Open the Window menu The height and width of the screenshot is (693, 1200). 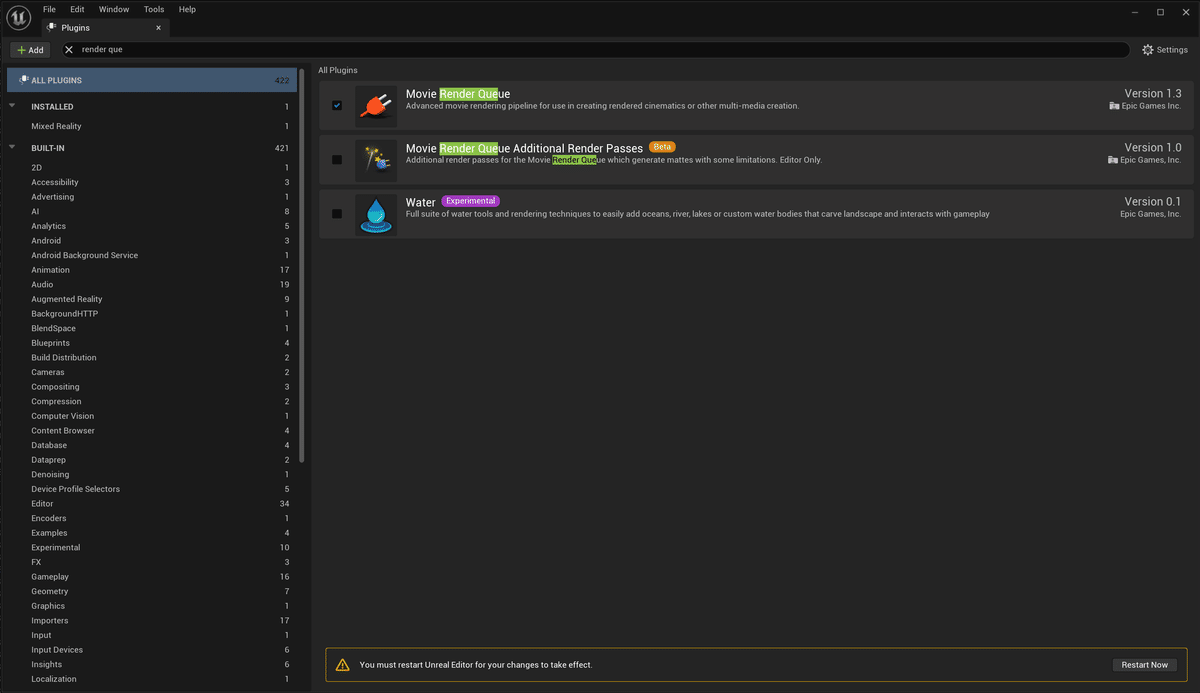[114, 9]
